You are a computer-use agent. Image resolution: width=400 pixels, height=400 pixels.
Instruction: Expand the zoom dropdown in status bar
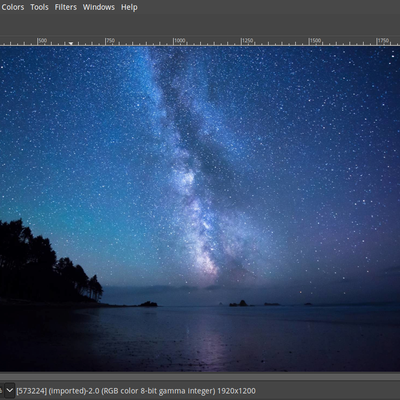(x=10, y=390)
